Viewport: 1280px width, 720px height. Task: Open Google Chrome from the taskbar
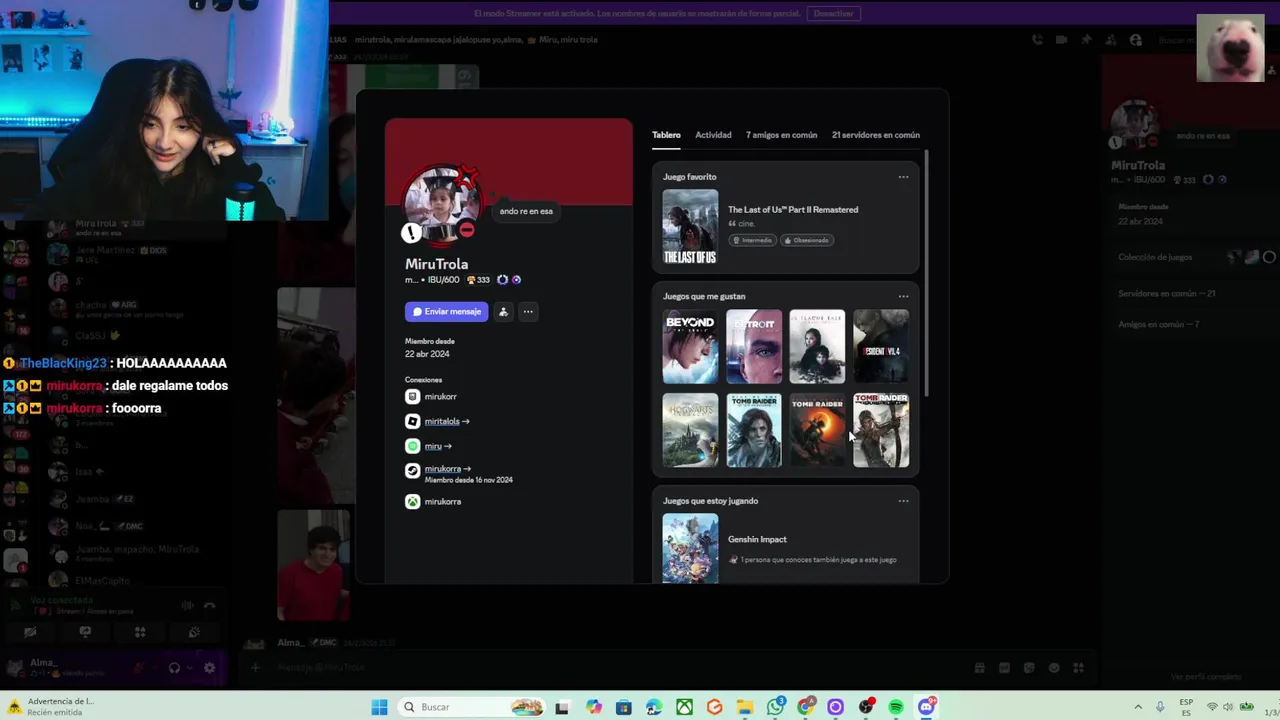806,707
